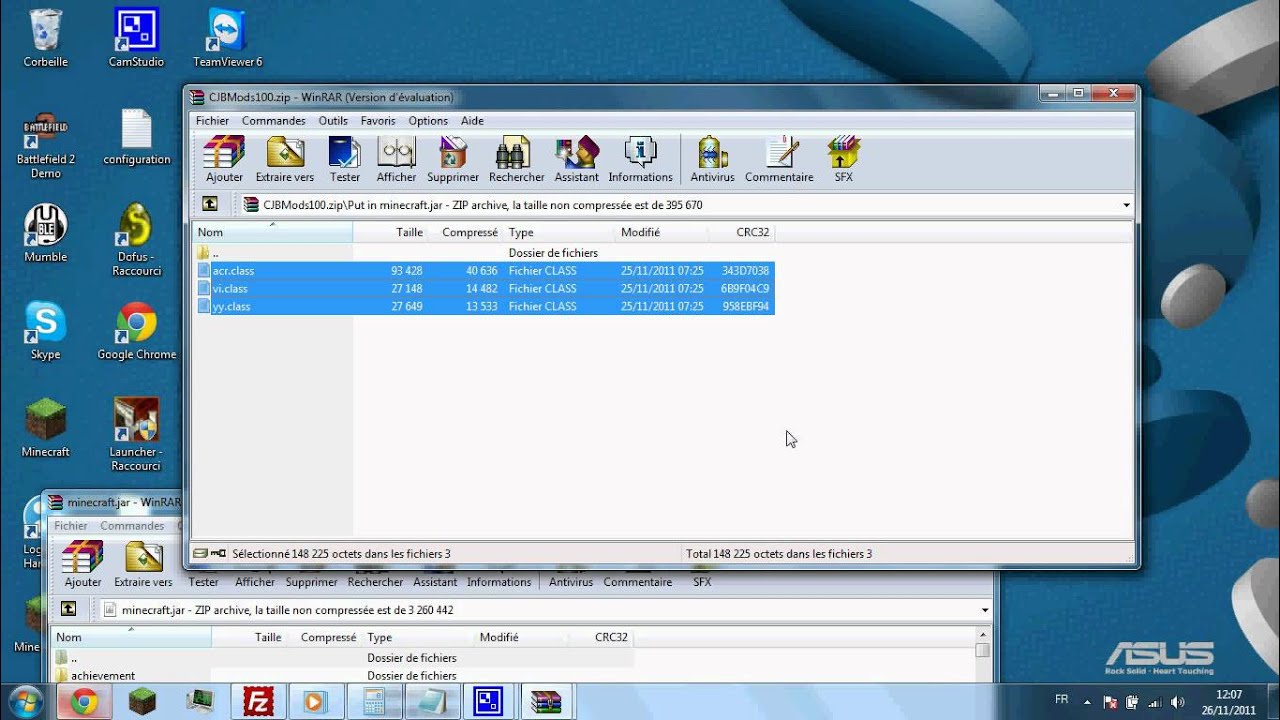Image resolution: width=1280 pixels, height=720 pixels.
Task: Open the Commandes menu in CJBMods100.zip window
Action: 274,121
